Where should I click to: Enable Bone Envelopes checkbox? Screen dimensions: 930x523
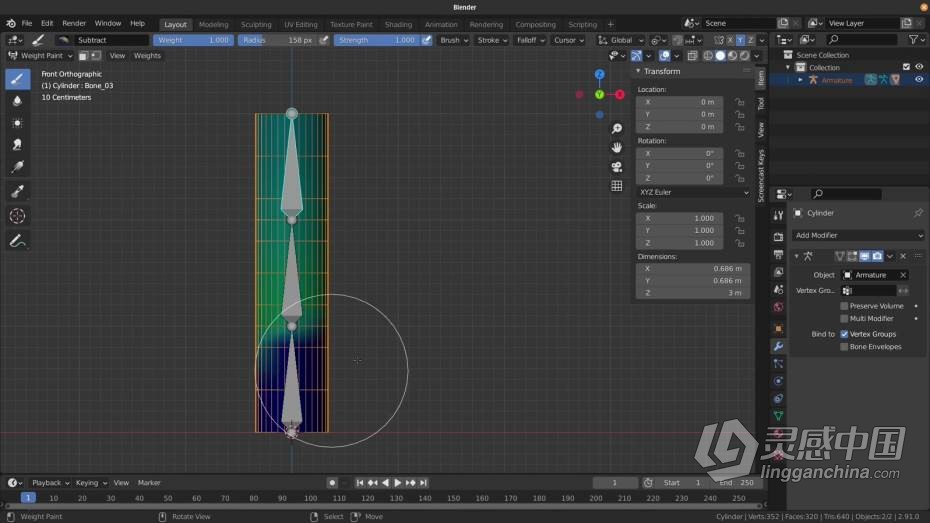click(844, 347)
